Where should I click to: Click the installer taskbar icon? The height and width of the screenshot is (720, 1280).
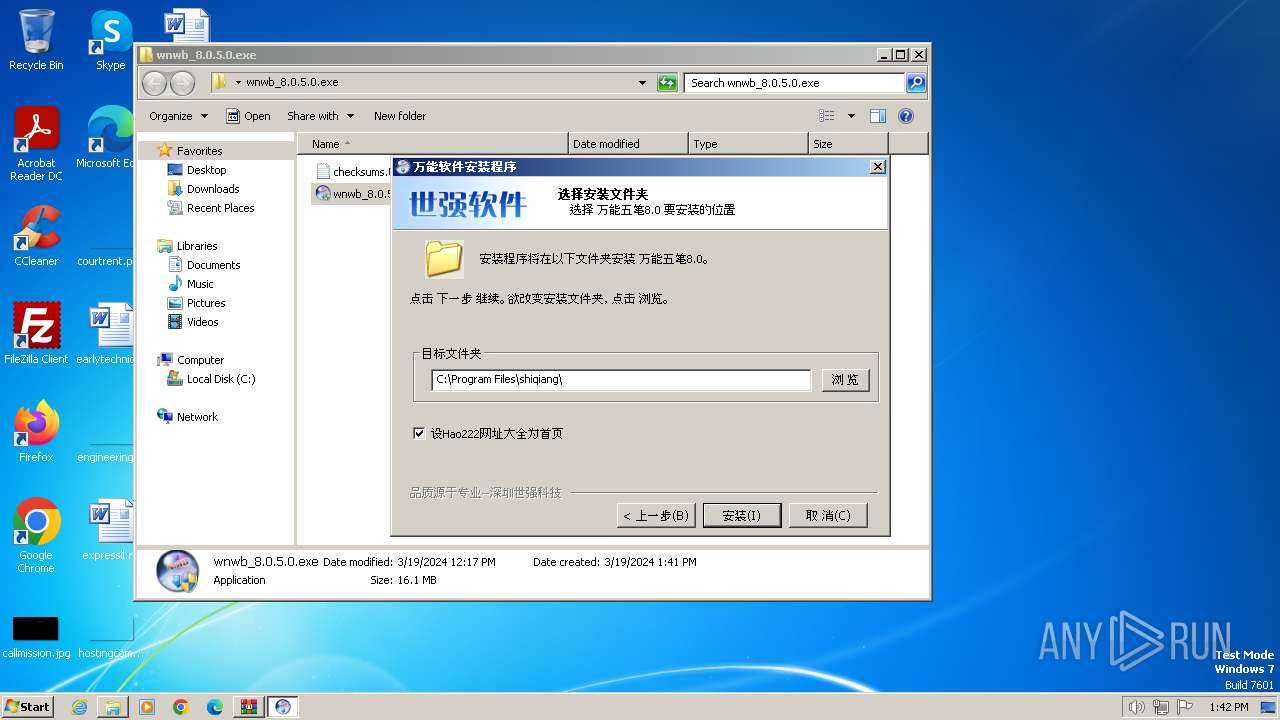click(x=283, y=707)
